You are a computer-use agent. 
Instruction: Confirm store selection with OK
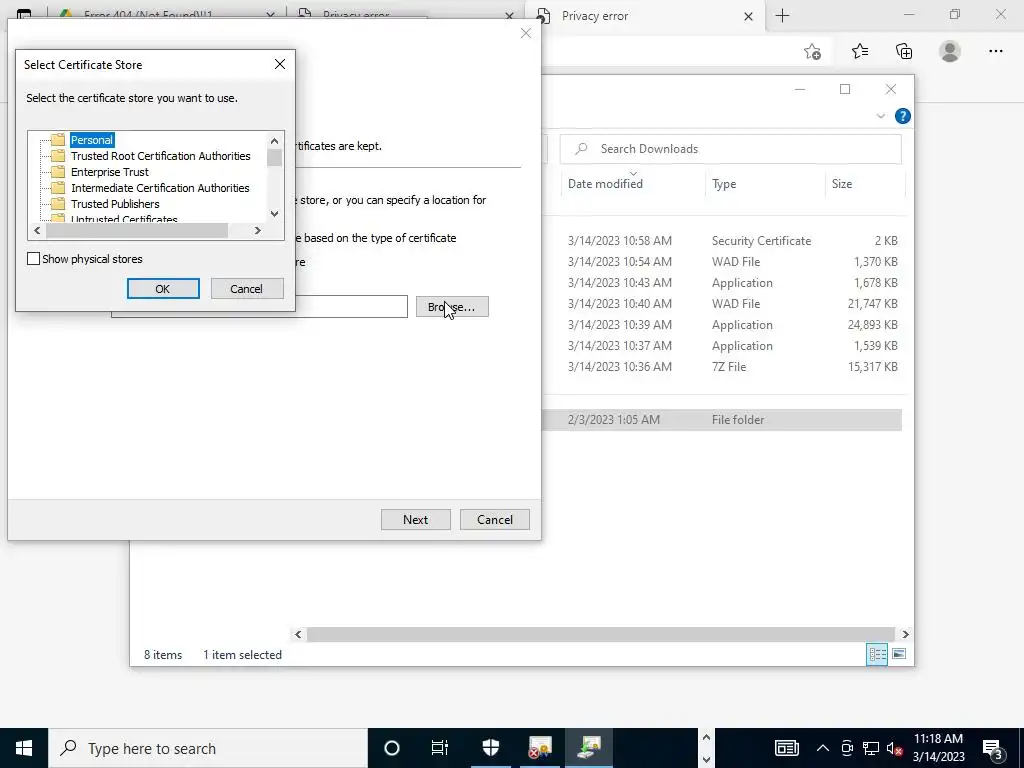click(163, 289)
